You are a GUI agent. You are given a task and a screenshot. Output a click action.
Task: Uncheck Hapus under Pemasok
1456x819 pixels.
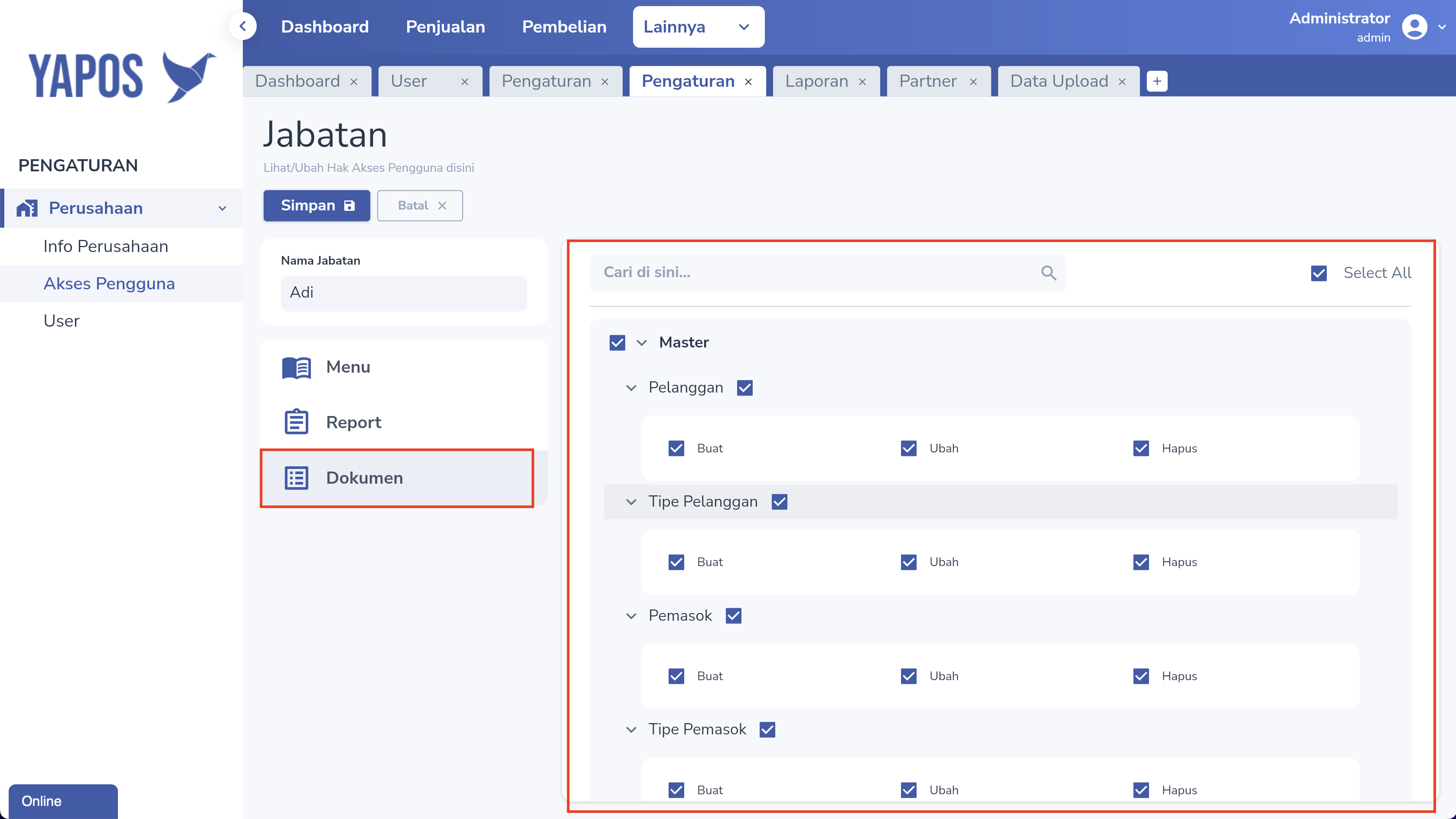pos(1141,676)
